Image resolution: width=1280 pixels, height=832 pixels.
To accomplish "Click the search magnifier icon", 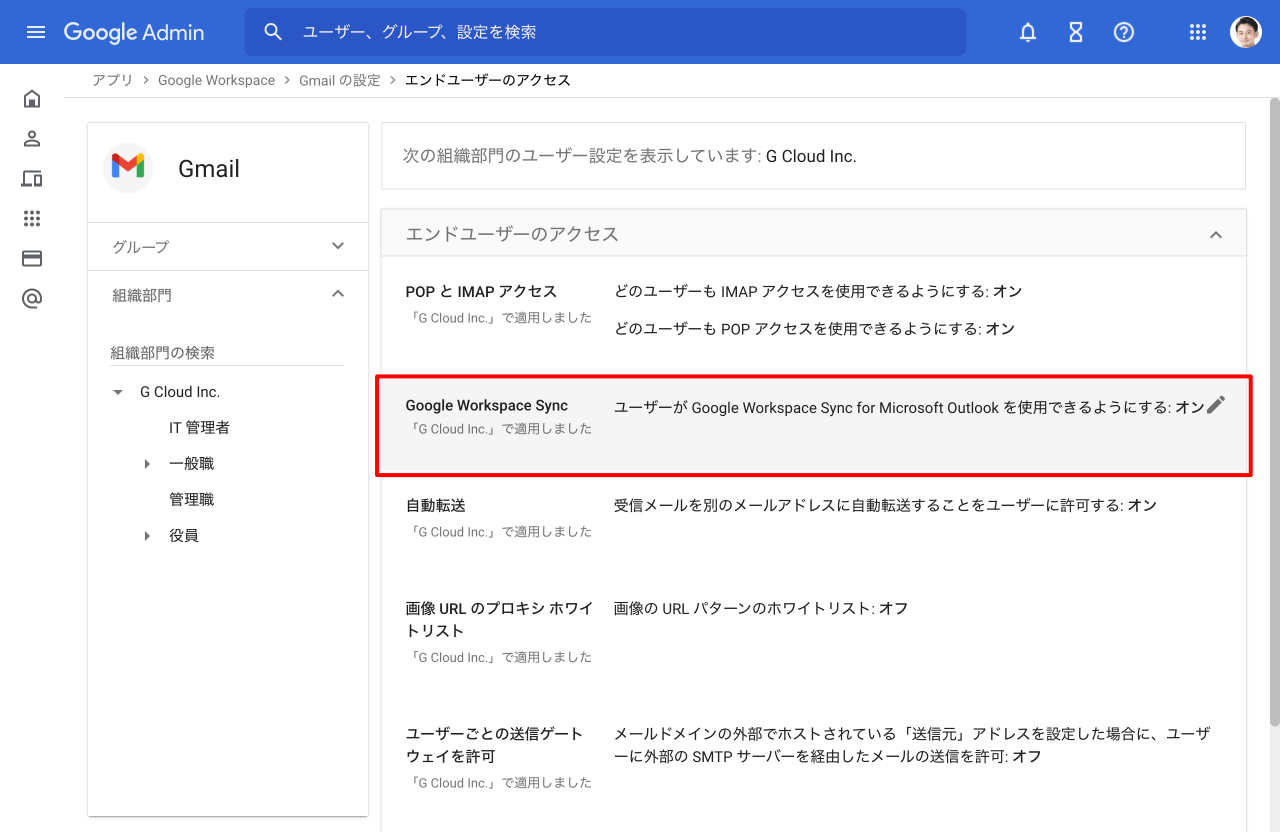I will (x=273, y=32).
